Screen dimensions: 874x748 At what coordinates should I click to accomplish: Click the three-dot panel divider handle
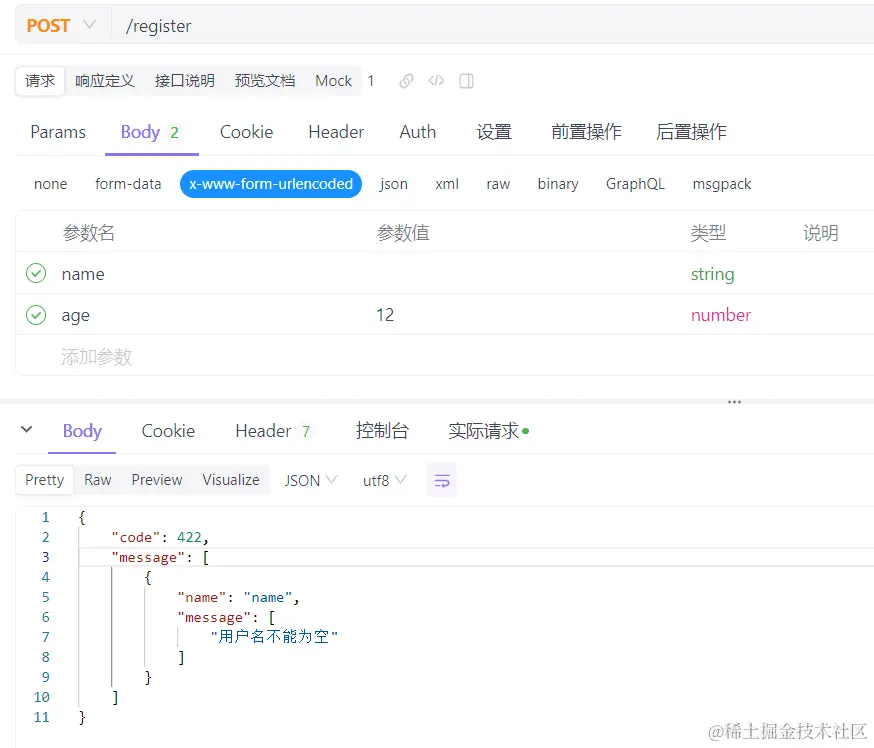(734, 401)
